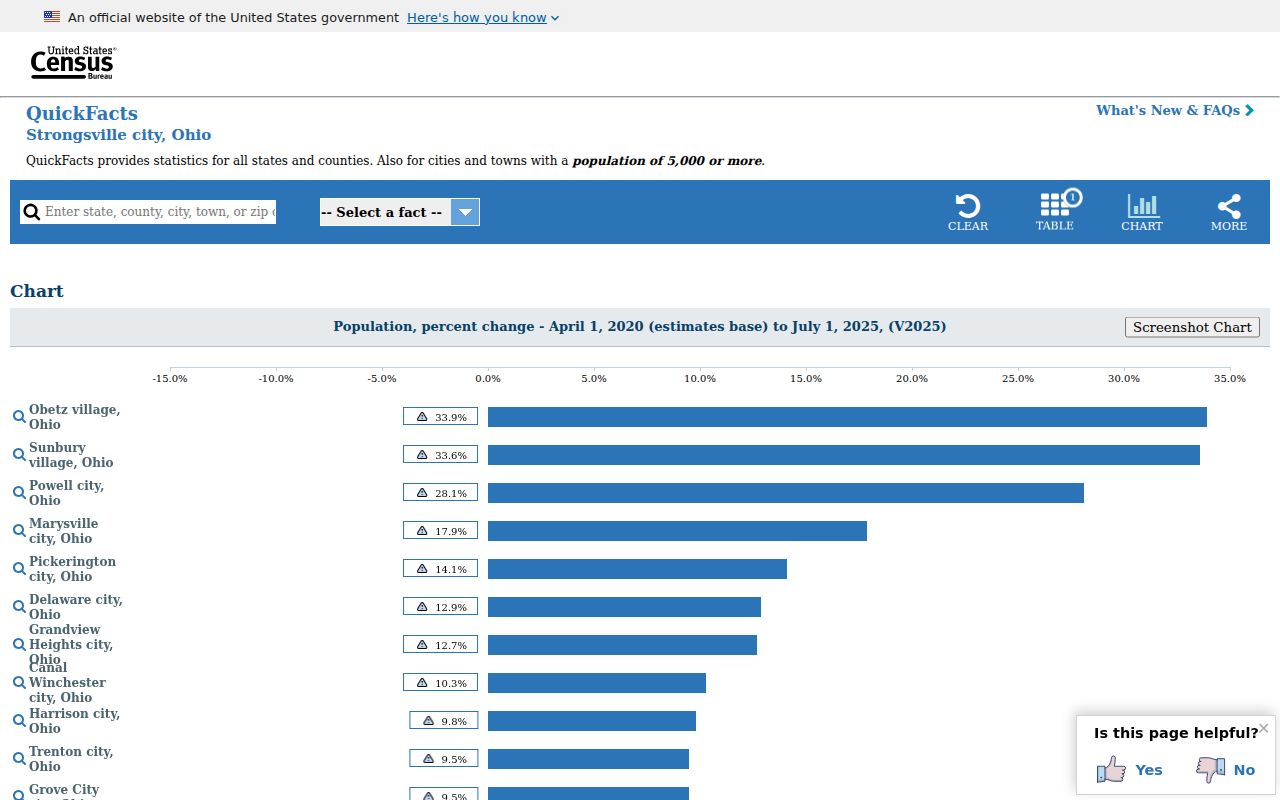
Task: Select the Delaware city, Ohio label
Action: pyautogui.click(x=76, y=607)
